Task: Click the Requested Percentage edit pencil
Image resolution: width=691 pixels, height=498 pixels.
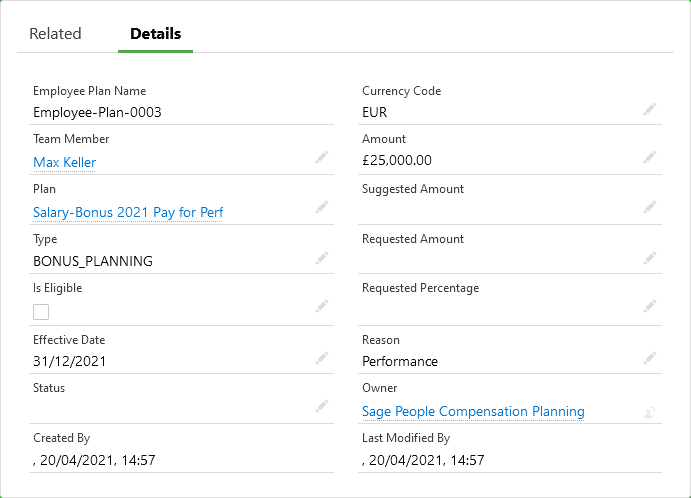Action: [650, 306]
